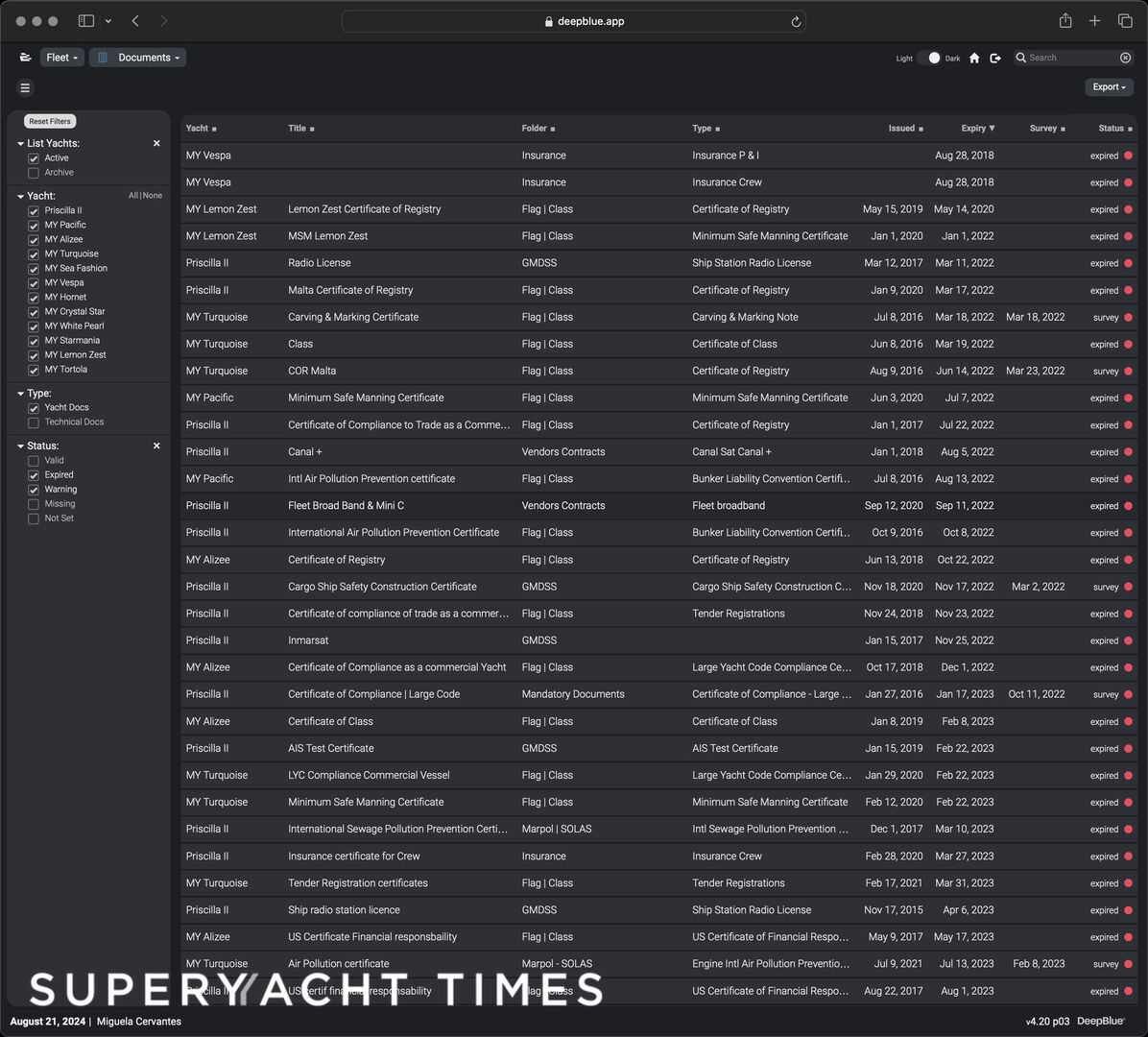Check the Not Set status checkbox
Screen dimensions: 1148x1037
coord(33,518)
